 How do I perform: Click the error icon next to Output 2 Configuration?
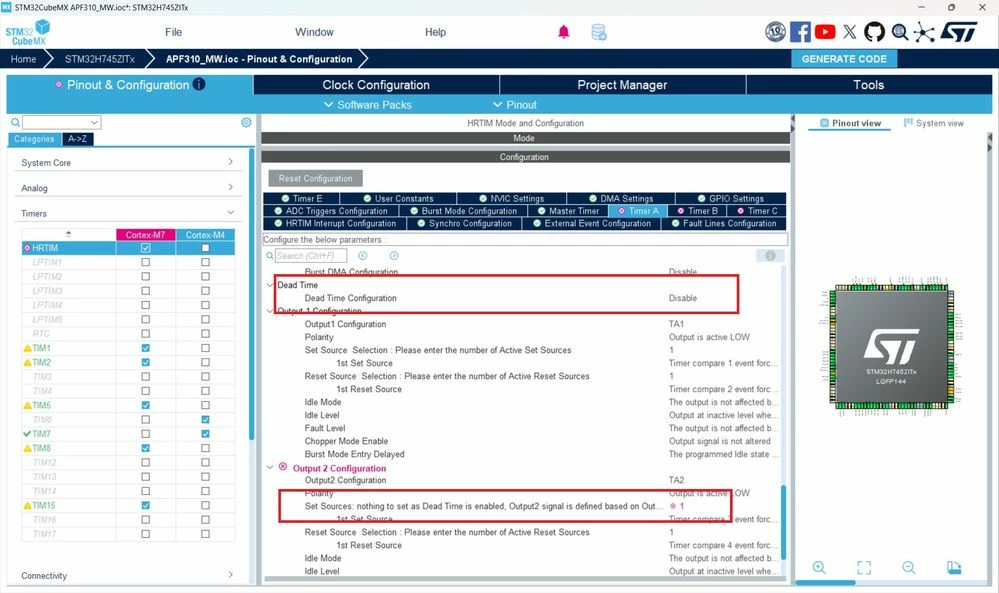point(283,467)
